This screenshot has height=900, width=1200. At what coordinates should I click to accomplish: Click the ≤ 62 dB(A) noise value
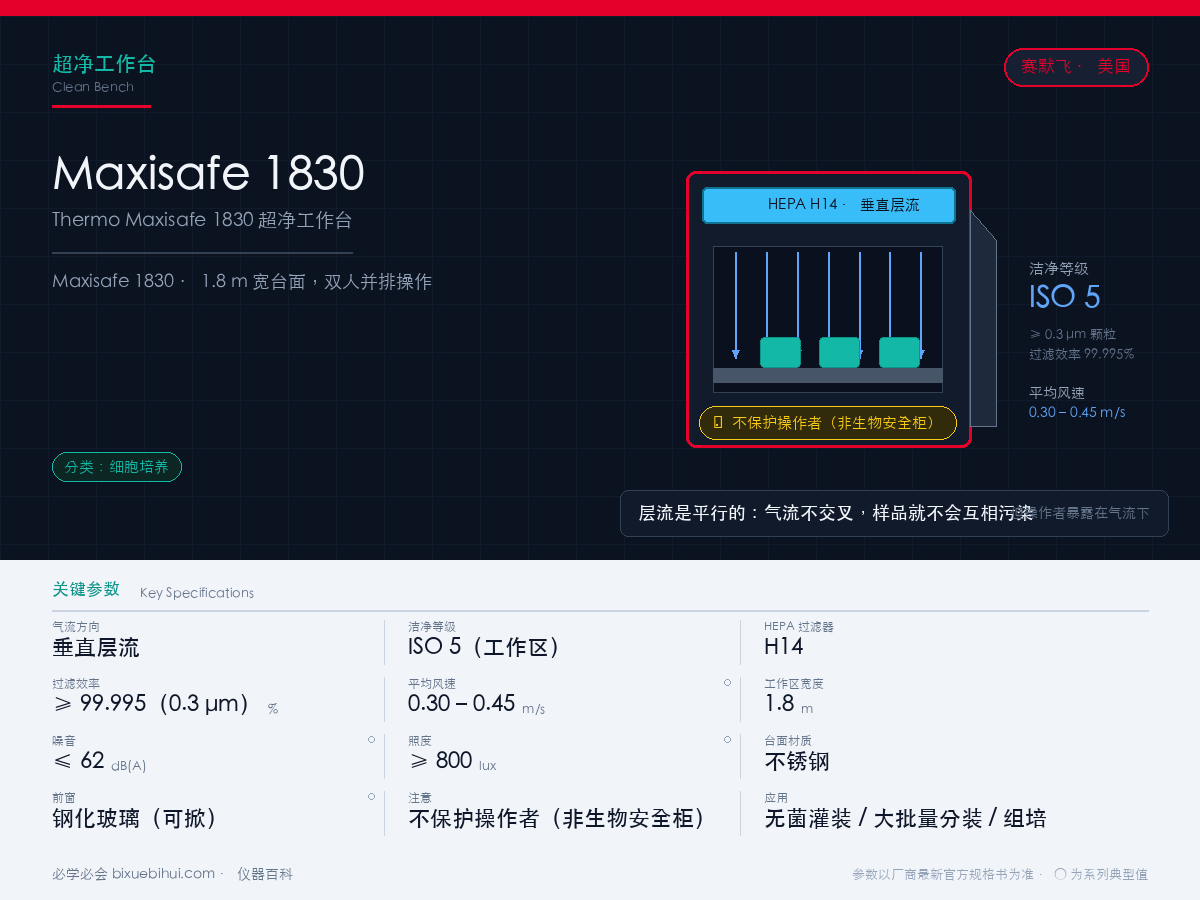99,762
